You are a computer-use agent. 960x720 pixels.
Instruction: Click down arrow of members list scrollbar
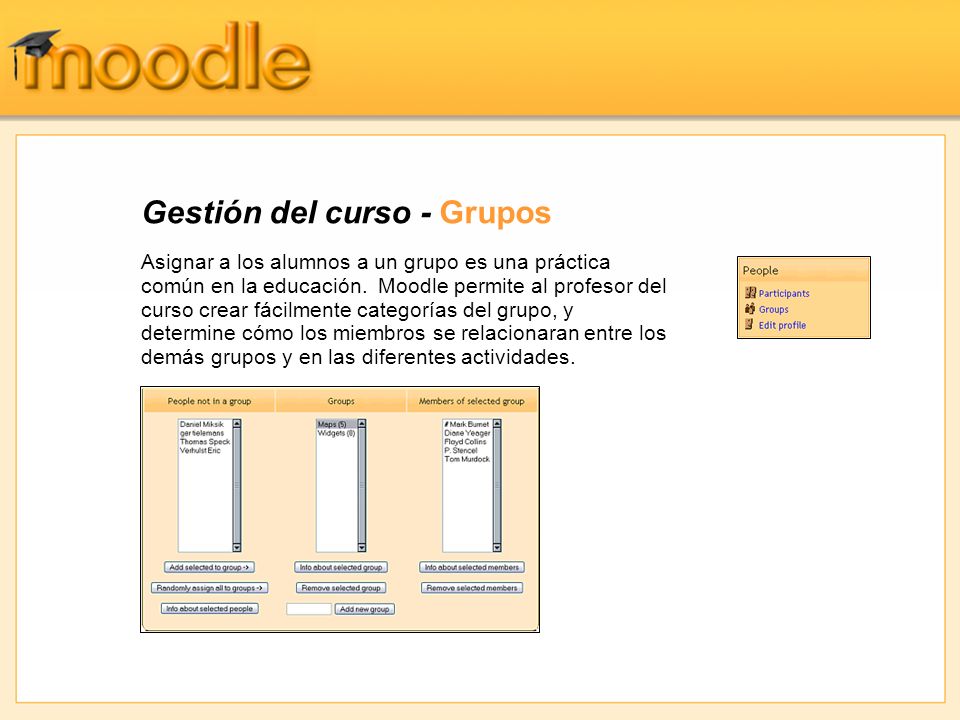497,547
